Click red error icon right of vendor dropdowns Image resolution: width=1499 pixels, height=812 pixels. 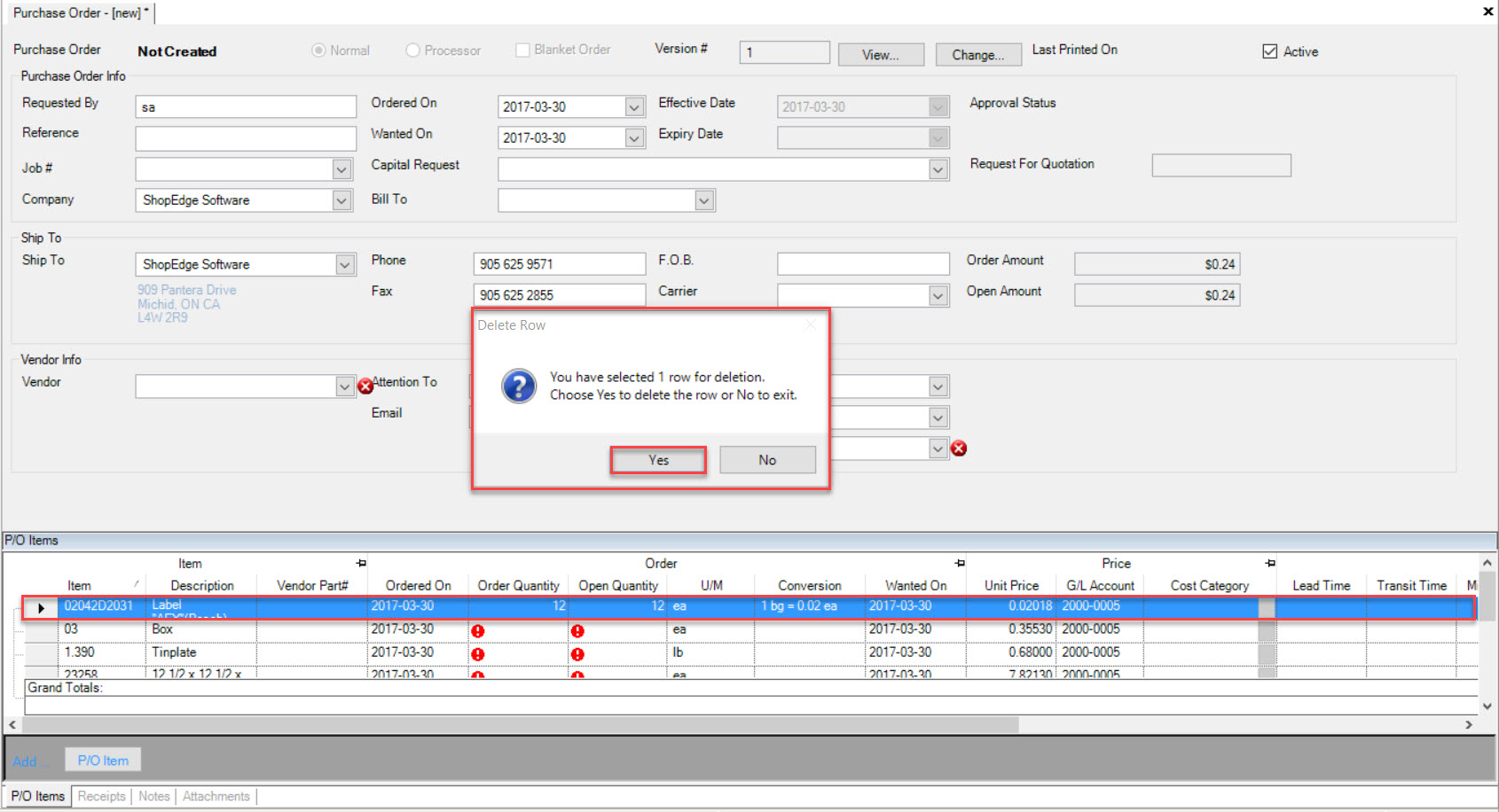(959, 449)
